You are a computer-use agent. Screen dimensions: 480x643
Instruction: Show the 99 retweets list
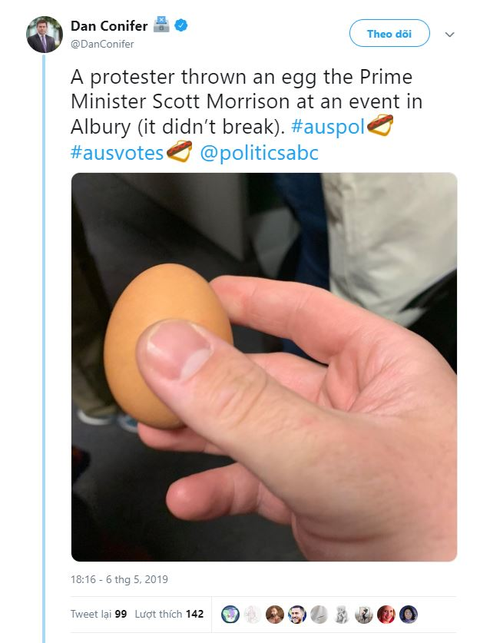coord(98,614)
